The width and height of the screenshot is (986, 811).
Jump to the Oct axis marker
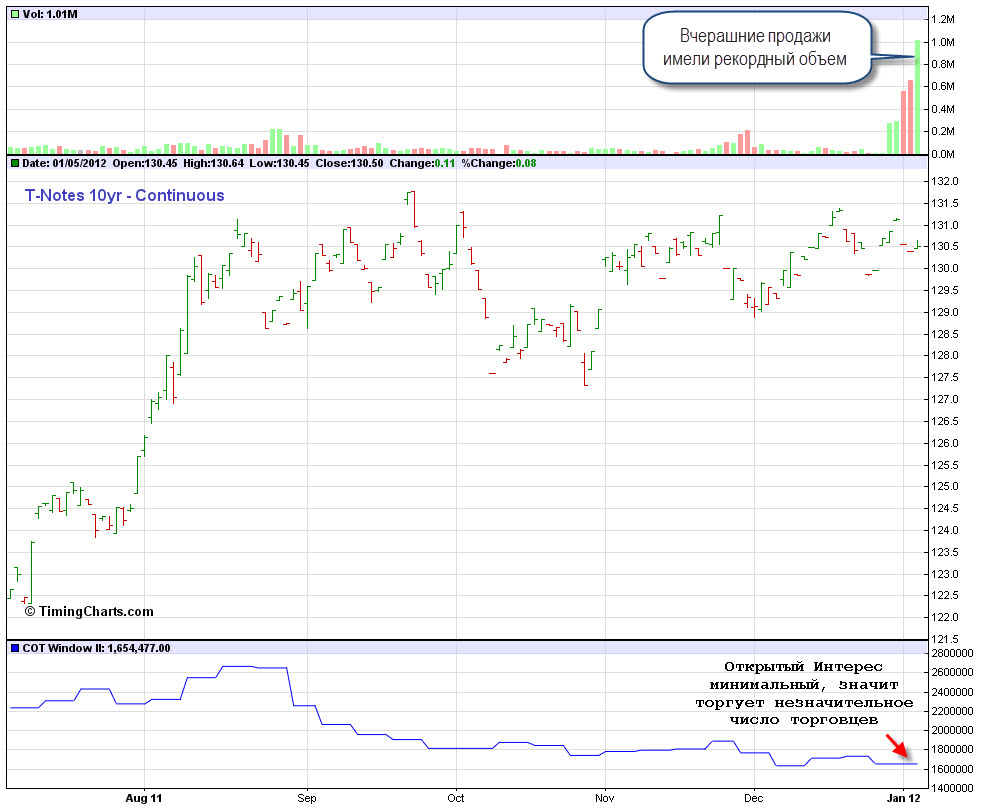pyautogui.click(x=456, y=798)
